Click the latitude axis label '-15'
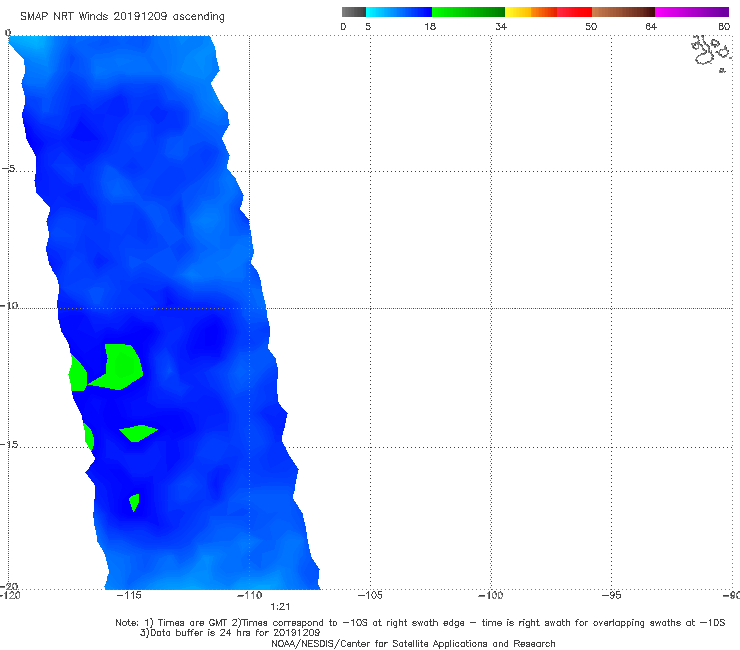The width and height of the screenshot is (740, 650). pos(9,445)
